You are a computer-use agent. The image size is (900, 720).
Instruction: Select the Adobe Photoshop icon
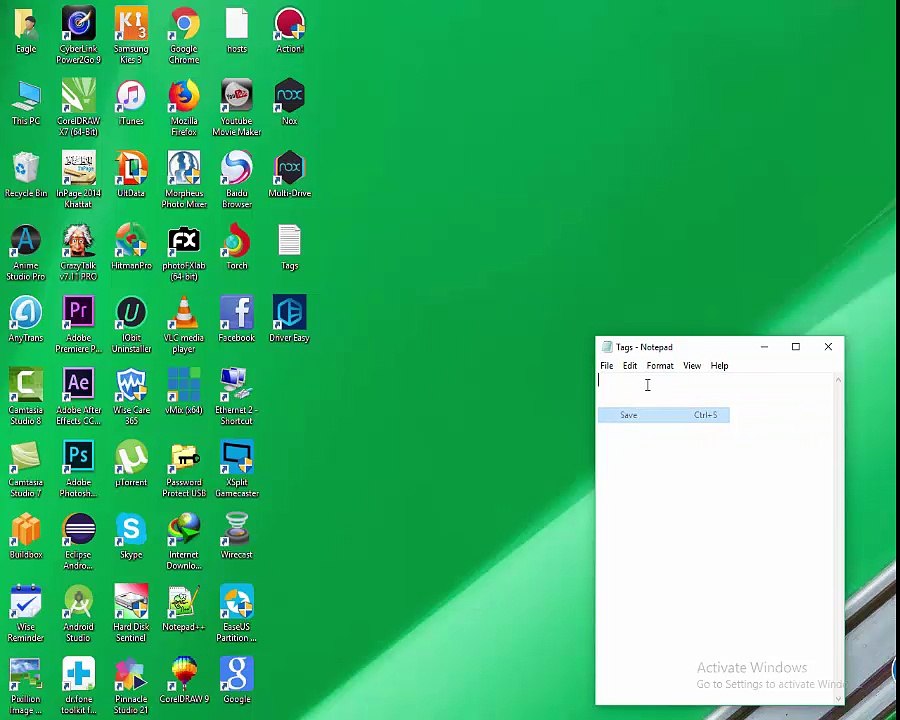pos(79,458)
